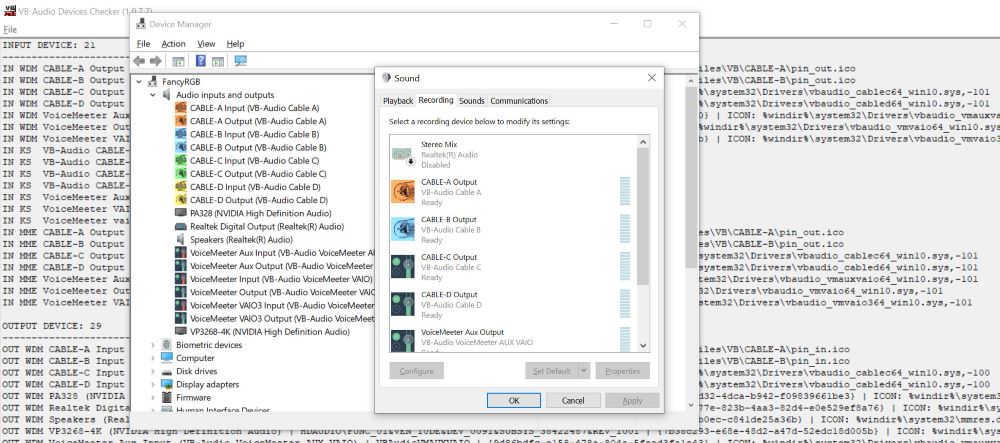Click the PA328 monitor icon in device tree
The height and width of the screenshot is (443, 1000).
[180, 214]
